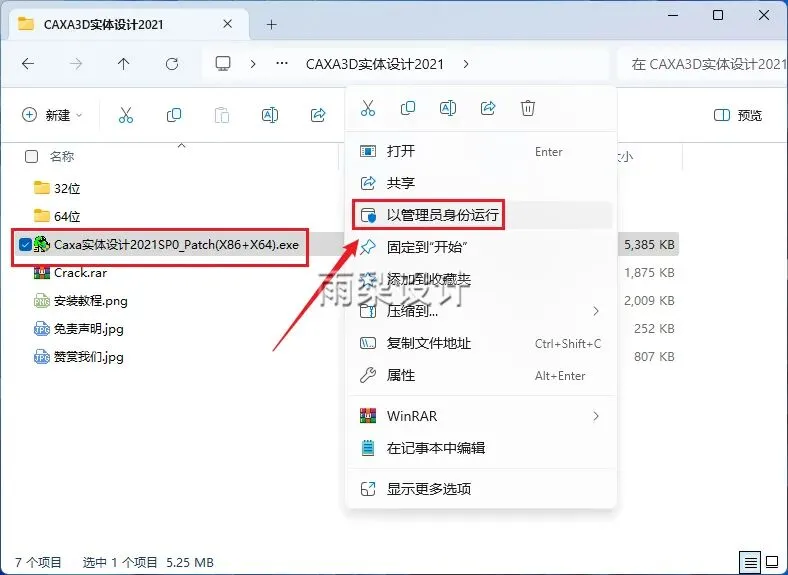Choose 共享 from the context menu
The height and width of the screenshot is (575, 788).
coord(481,182)
